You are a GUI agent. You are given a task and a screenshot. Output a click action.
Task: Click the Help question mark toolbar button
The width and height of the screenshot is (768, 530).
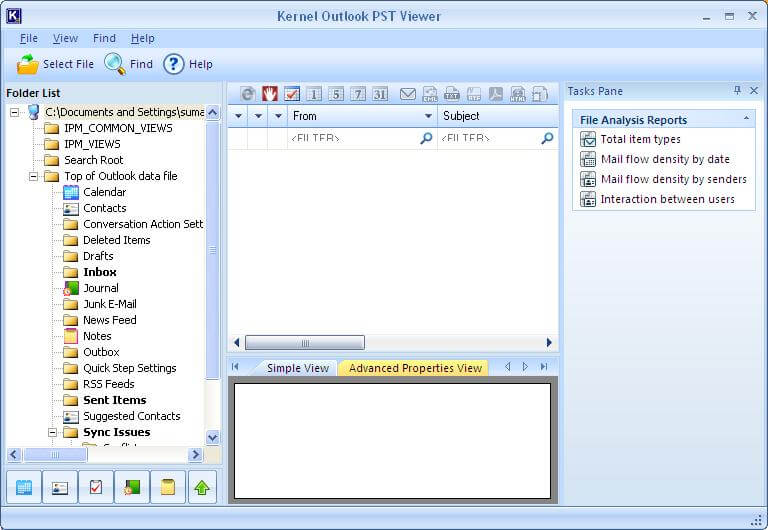coord(188,64)
